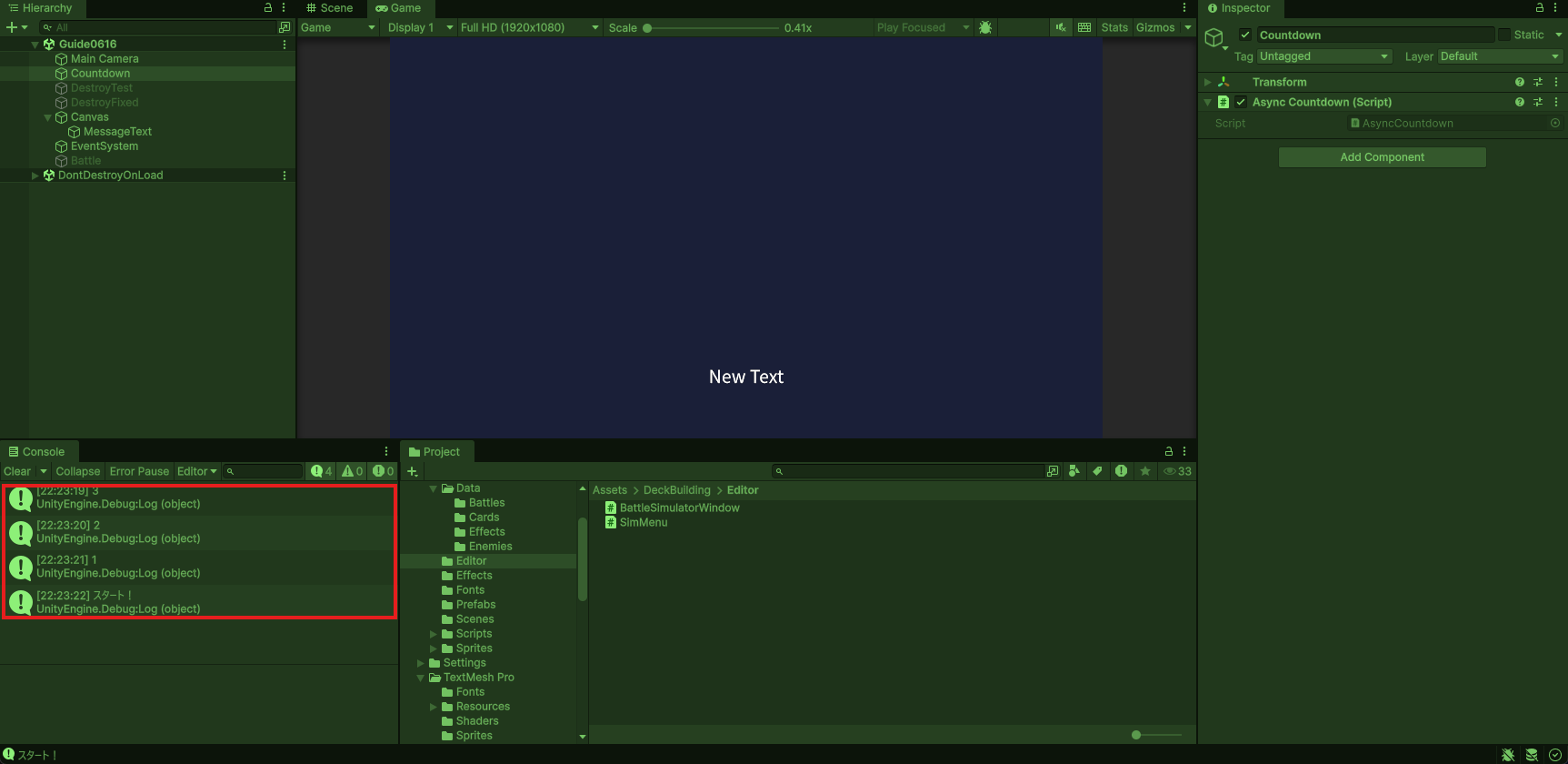Click the Search by Label tag icon
The width and height of the screenshot is (1568, 764).
point(1097,471)
